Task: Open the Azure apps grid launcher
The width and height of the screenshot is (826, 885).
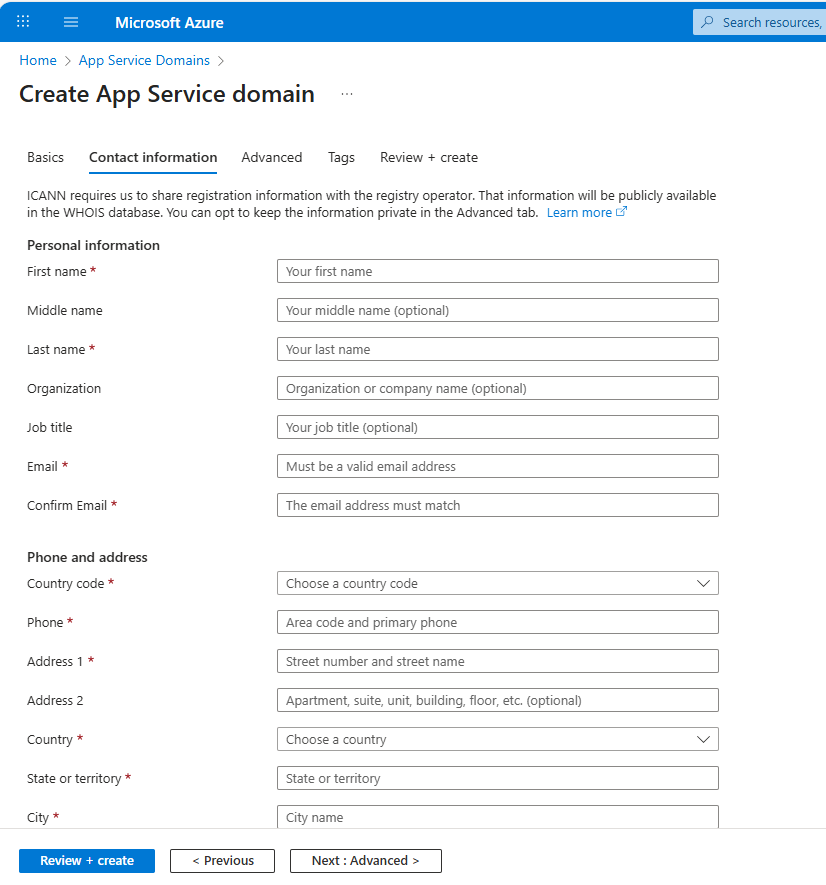Action: 23,22
